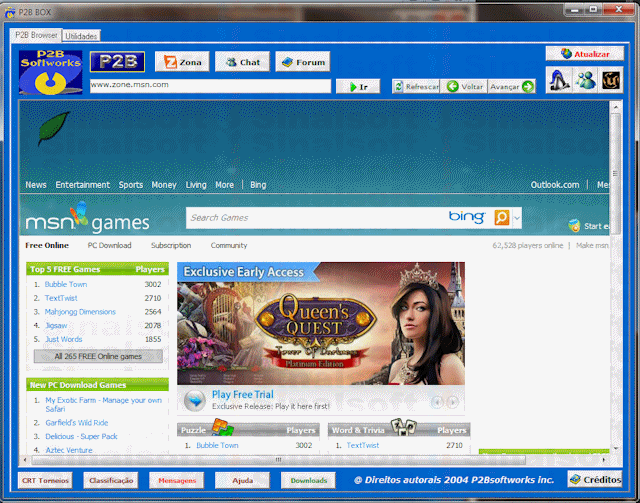Open TextTwist in Top 5 FREE Games

pos(61,298)
